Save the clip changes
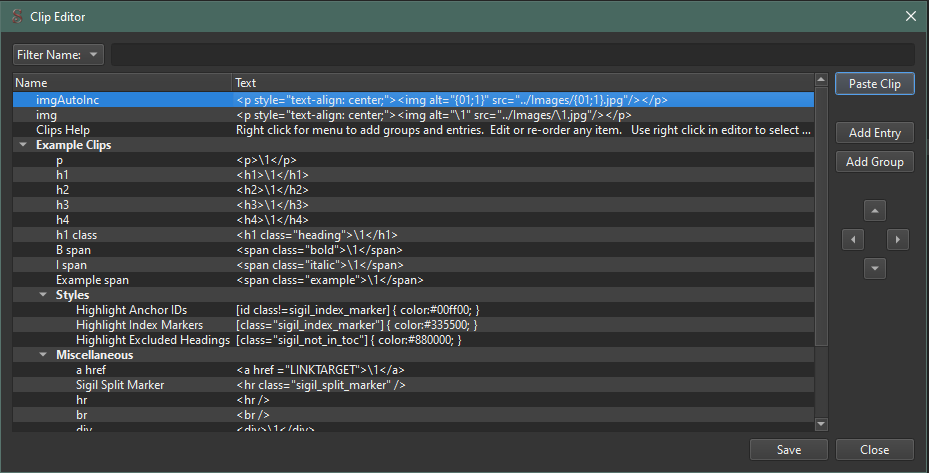This screenshot has width=929, height=473. [789, 450]
